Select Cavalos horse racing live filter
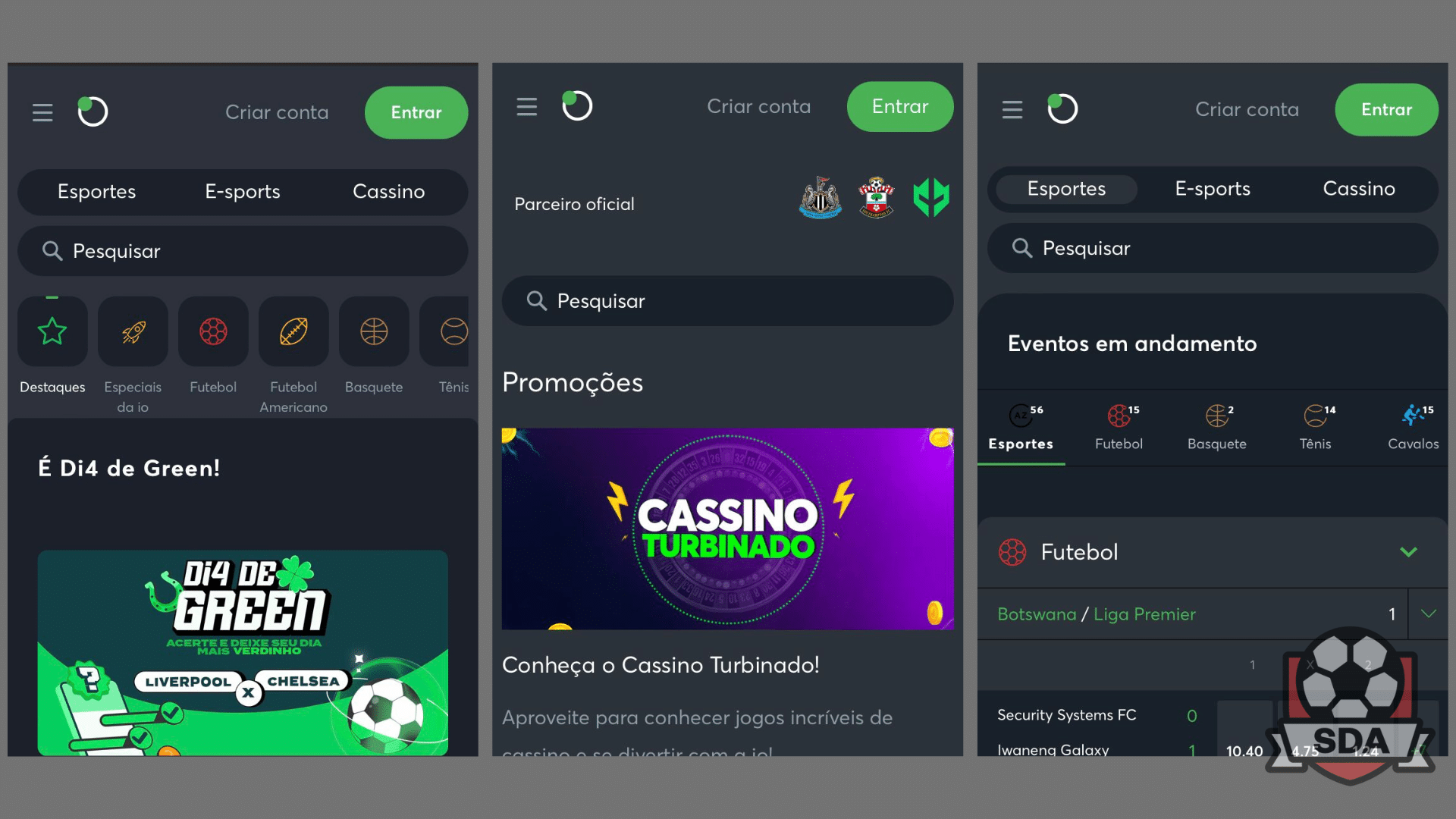Screen dimensions: 1456x819 pos(1413,428)
